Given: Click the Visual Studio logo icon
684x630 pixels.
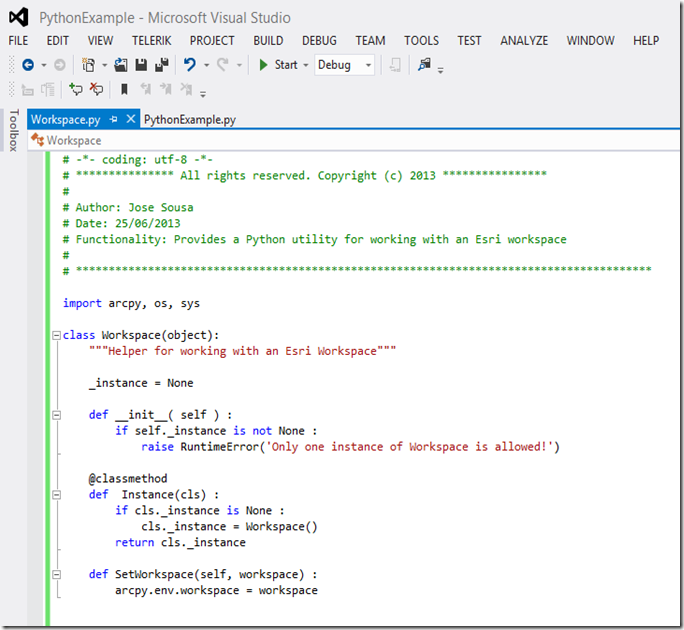Looking at the screenshot, I should tap(19, 17).
